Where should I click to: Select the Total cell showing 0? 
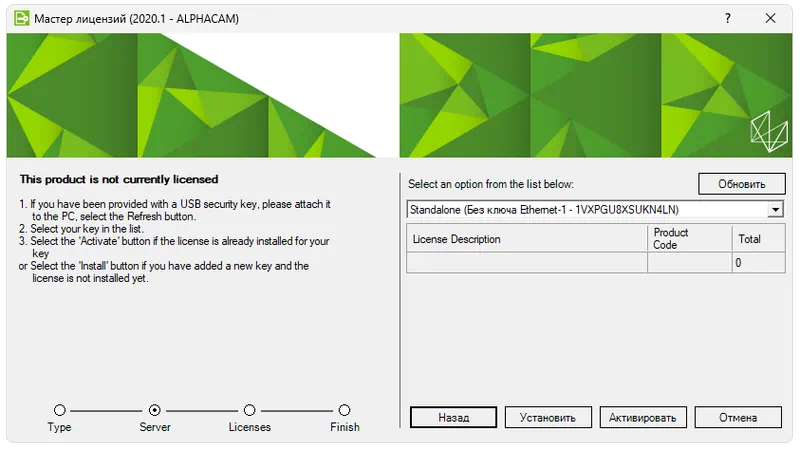point(759,263)
